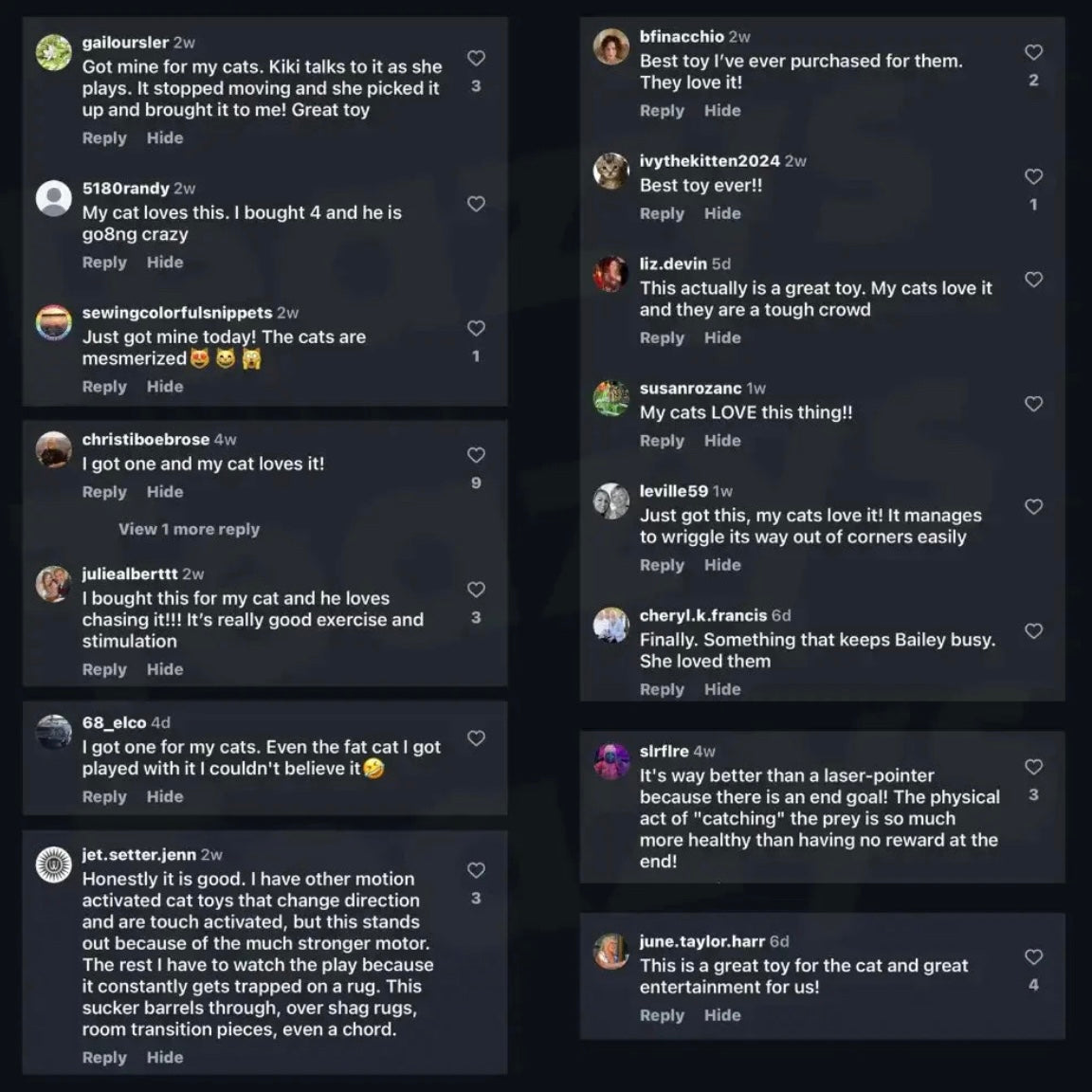Hide the comment from 68_elco
The width and height of the screenshot is (1092, 1092).
pos(165,796)
